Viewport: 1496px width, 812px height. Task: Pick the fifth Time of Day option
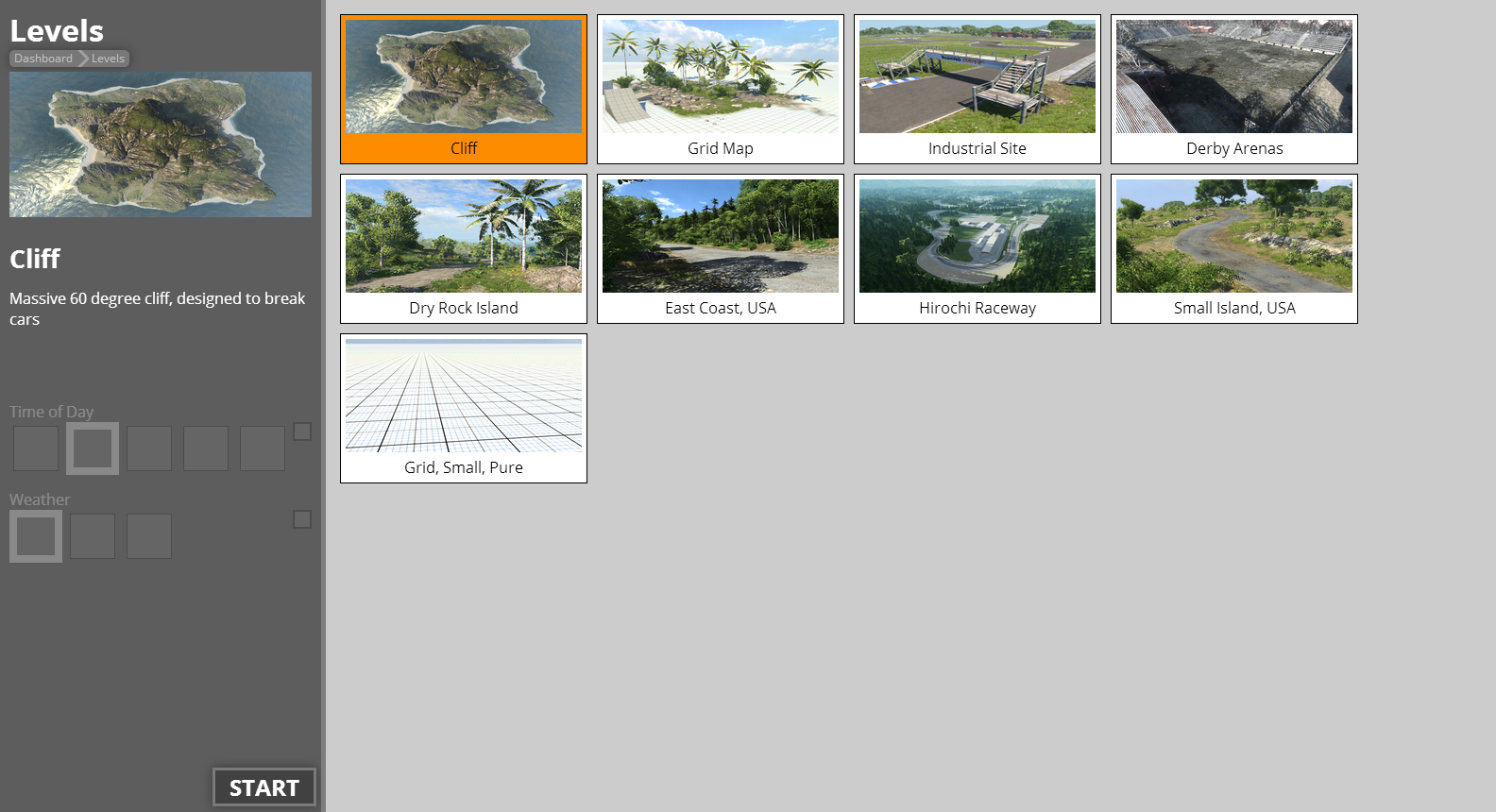point(263,448)
